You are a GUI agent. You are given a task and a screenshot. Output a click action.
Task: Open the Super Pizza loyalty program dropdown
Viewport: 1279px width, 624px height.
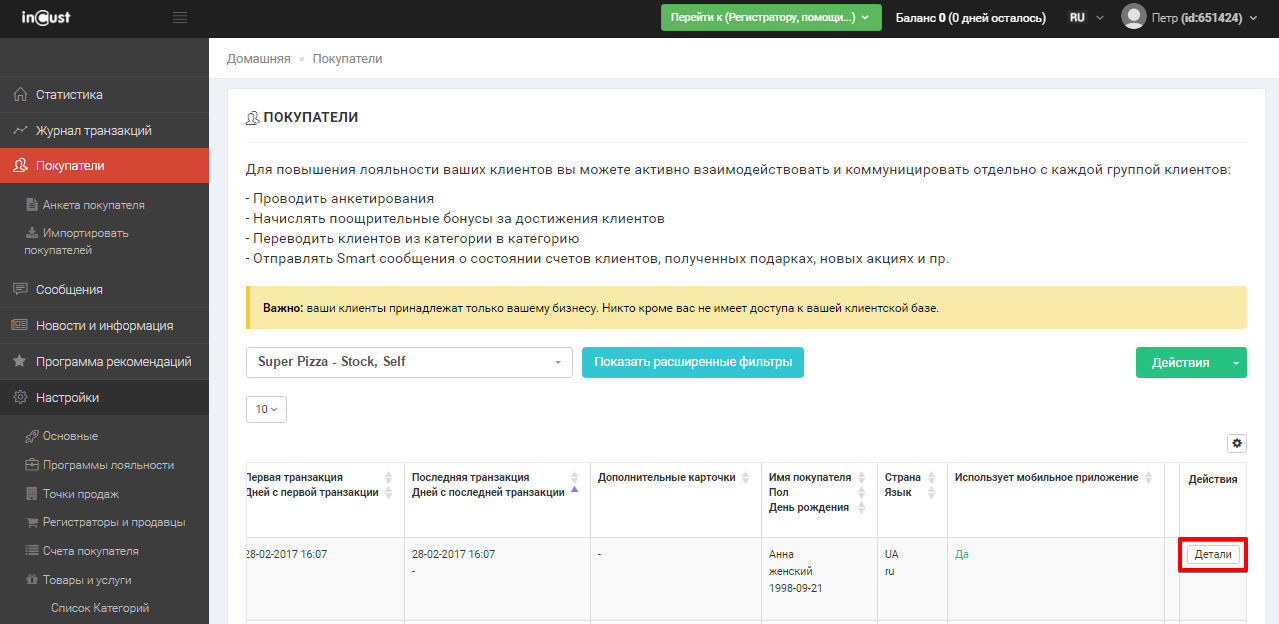(x=409, y=362)
